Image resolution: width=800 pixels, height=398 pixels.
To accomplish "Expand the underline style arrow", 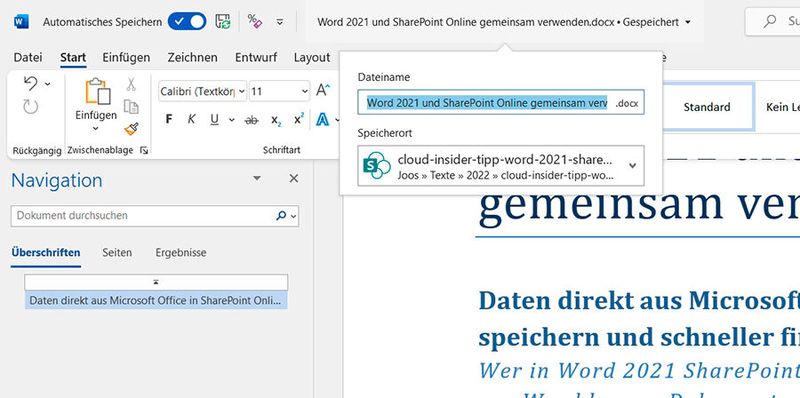I will (x=232, y=120).
